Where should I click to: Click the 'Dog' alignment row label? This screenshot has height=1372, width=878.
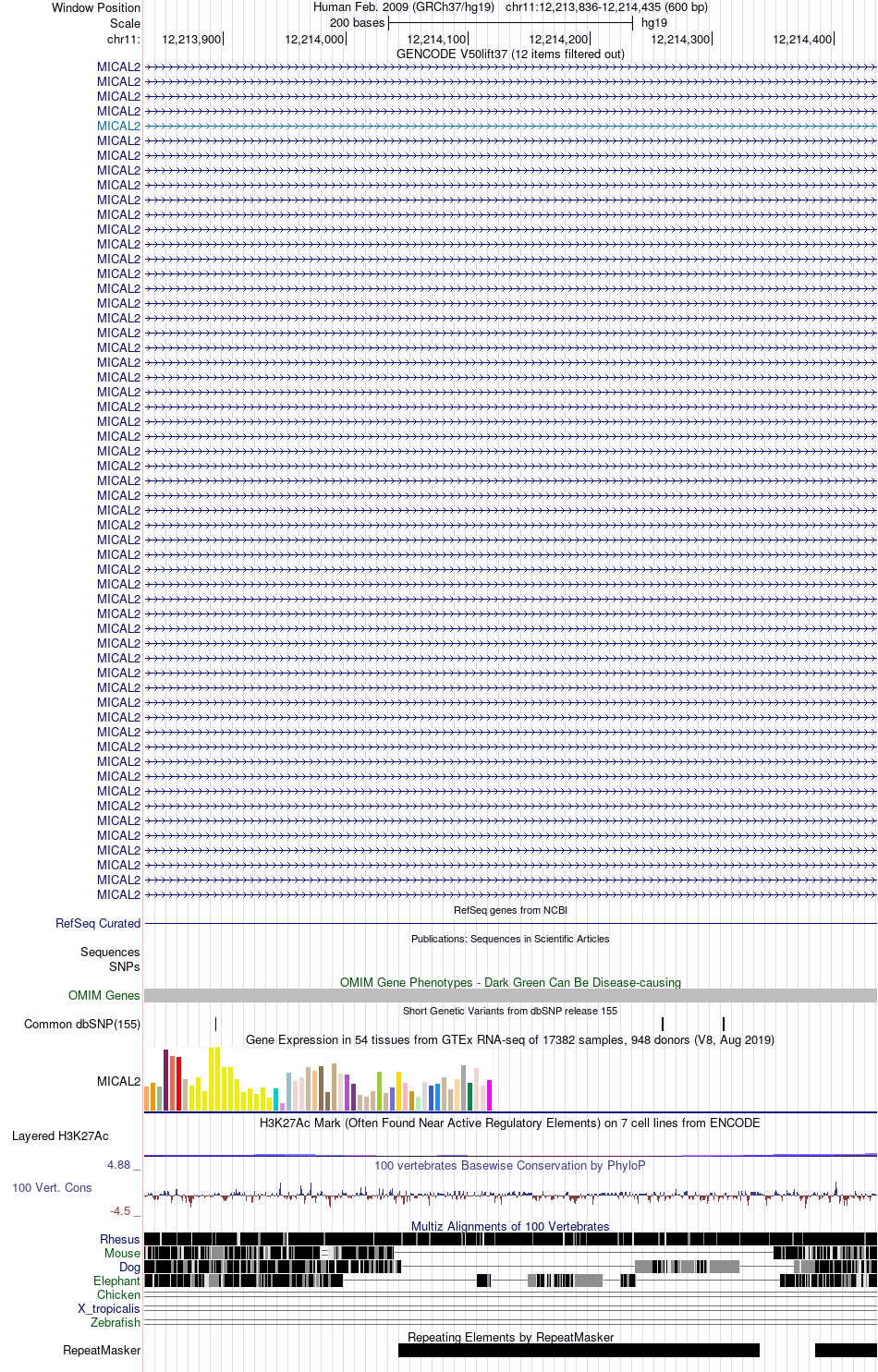(x=129, y=1267)
